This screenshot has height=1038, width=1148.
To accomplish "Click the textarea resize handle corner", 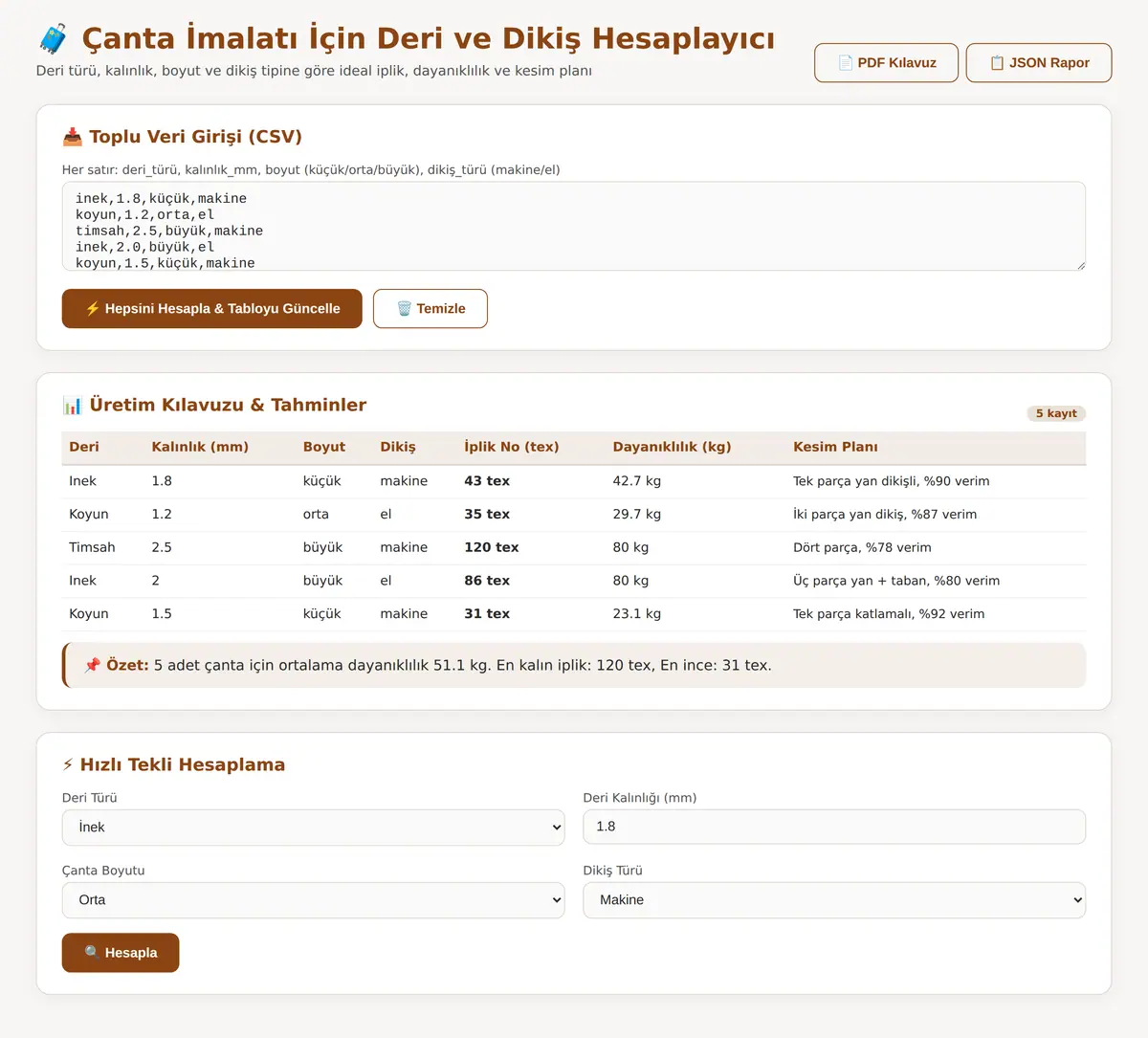I will [1080, 265].
